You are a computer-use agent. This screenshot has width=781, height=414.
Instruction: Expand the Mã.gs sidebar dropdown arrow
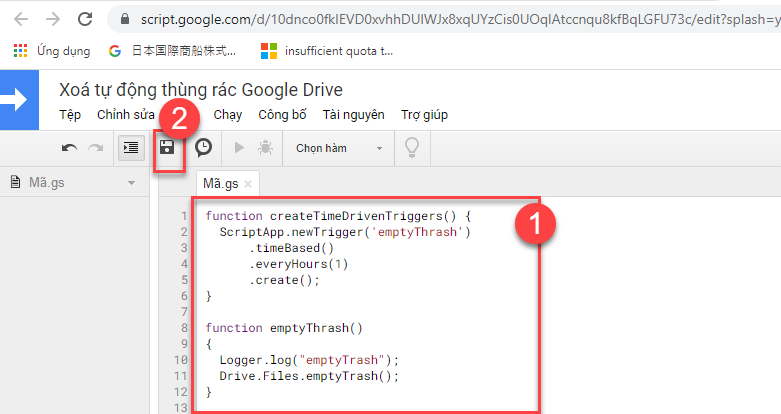(x=131, y=183)
